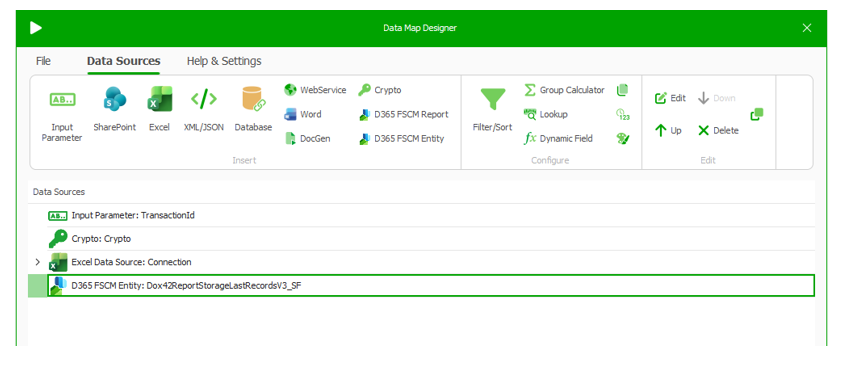Screen dimensions: 844x365
Task: Move selected data source Up
Action: 668,130
